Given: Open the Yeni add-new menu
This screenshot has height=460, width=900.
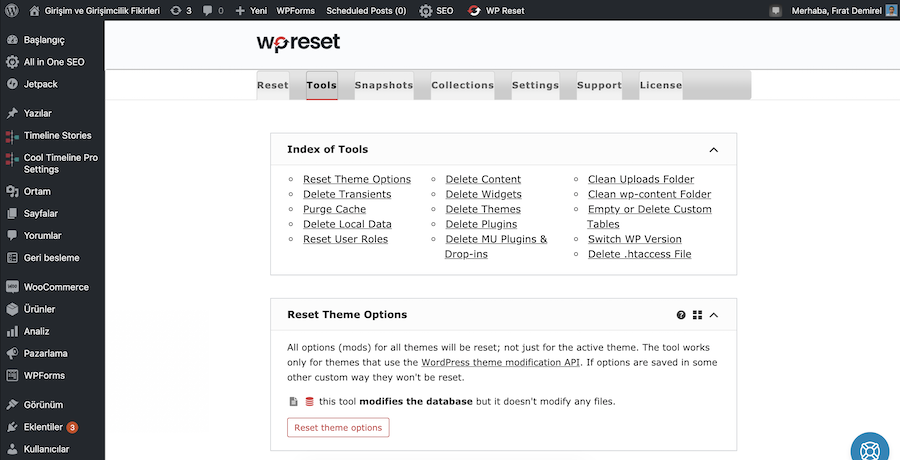Looking at the screenshot, I should 251,10.
